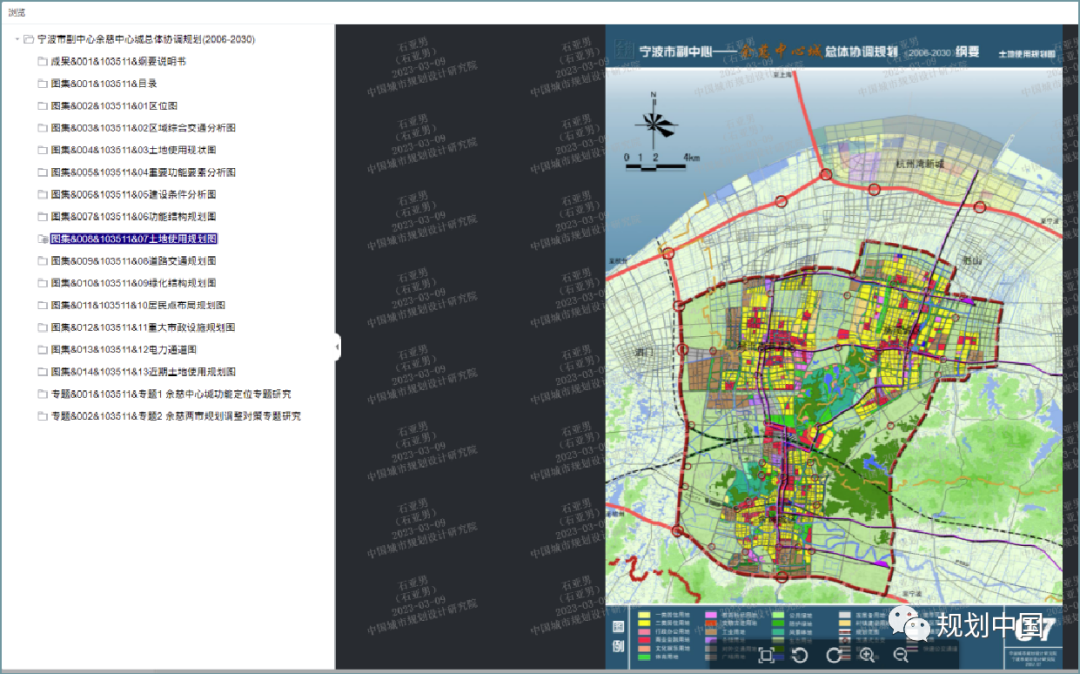1080x674 pixels.
Task: Click folder icon beside 图集&013 12电力通道图
Action: [x=43, y=350]
